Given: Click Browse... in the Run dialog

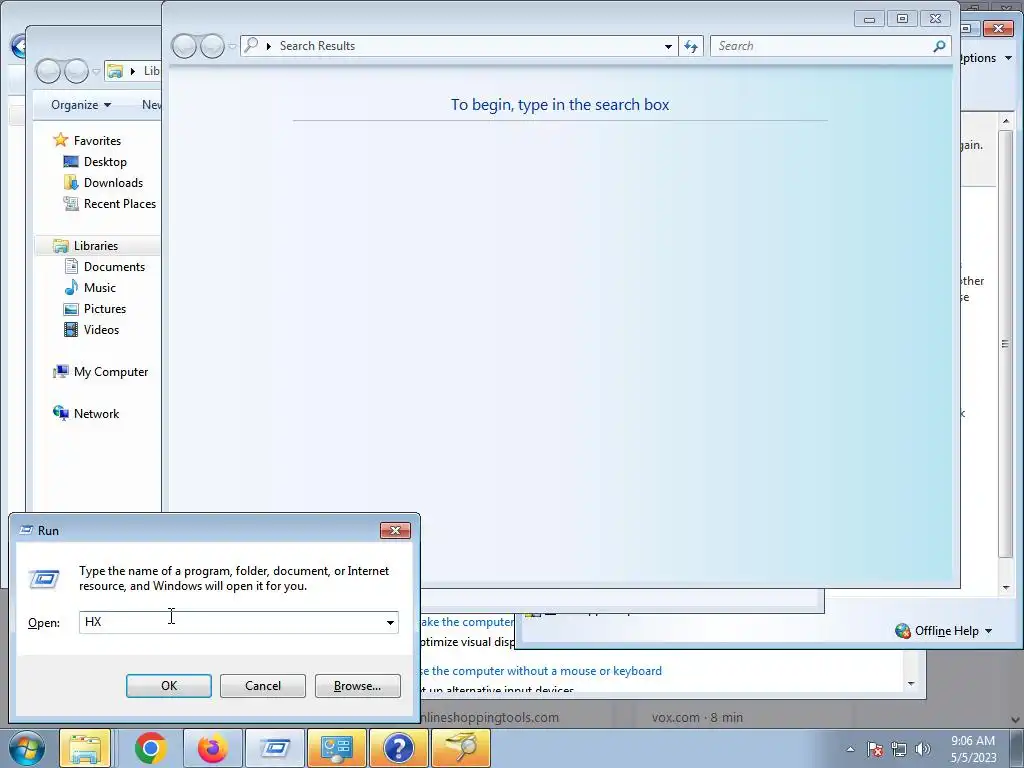Looking at the screenshot, I should (x=357, y=686).
